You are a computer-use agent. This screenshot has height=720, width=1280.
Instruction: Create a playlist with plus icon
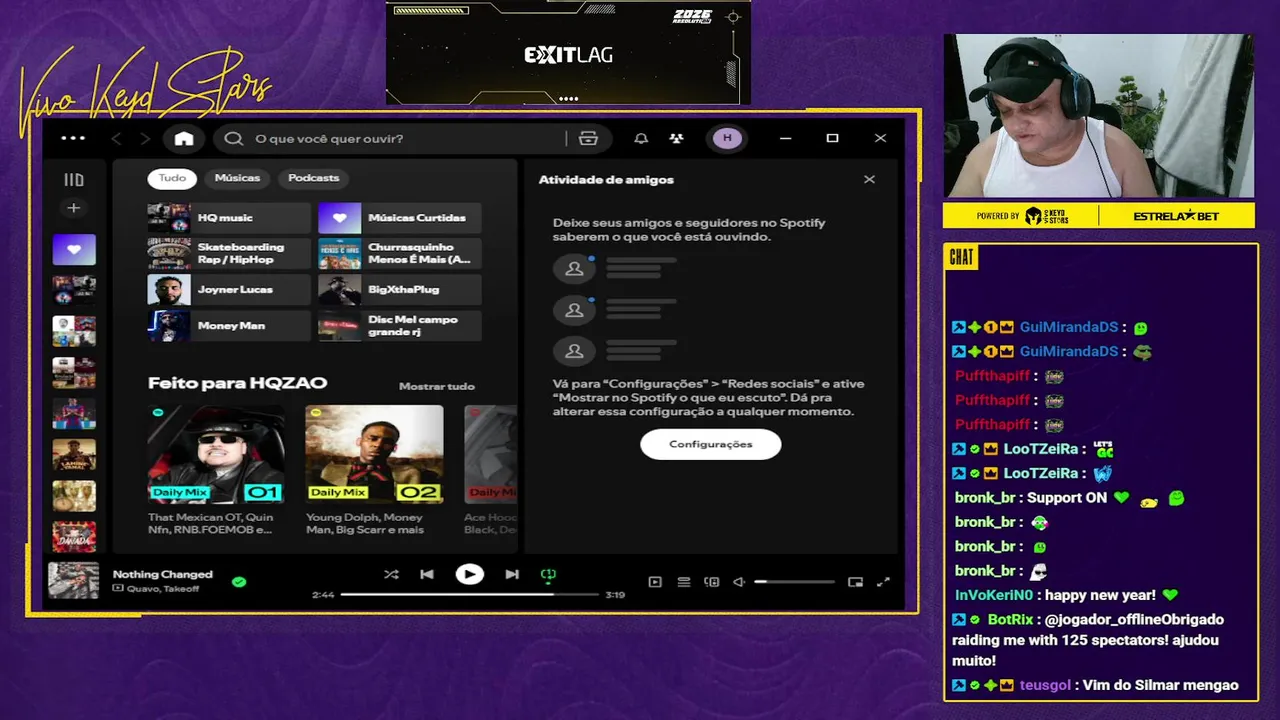click(74, 208)
